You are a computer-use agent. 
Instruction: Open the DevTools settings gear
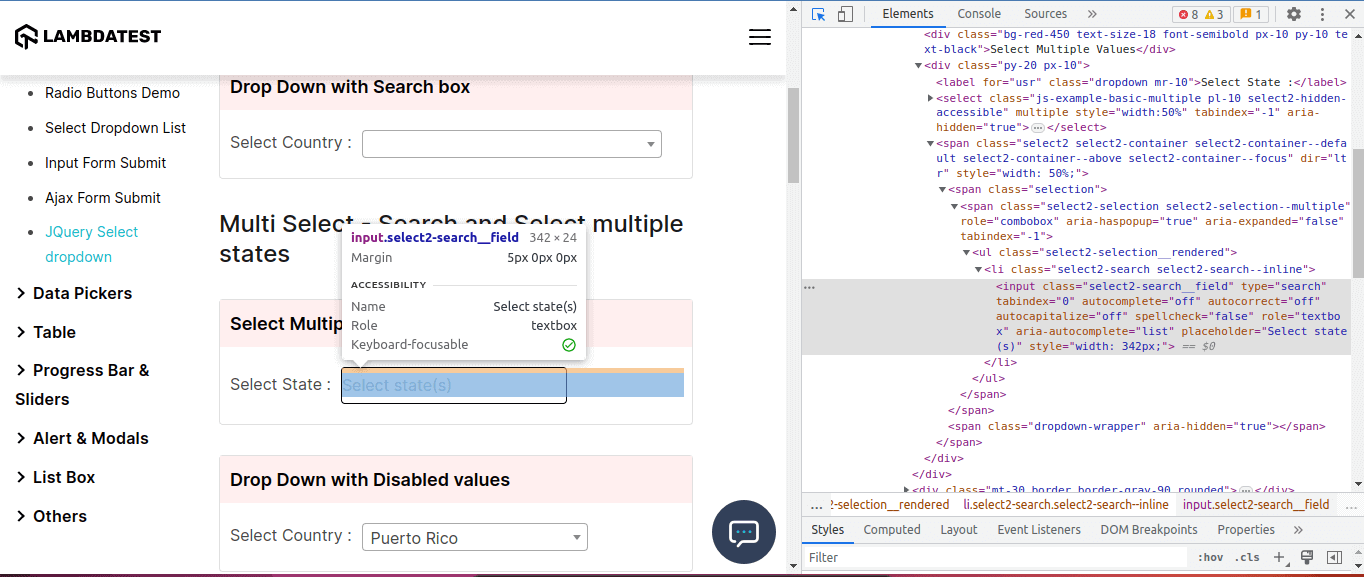point(1294,14)
